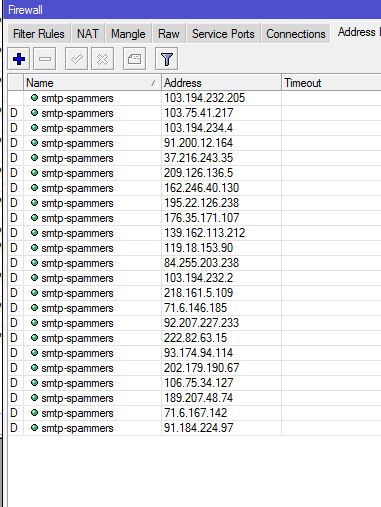Select address 37.216.243.35

198,158
